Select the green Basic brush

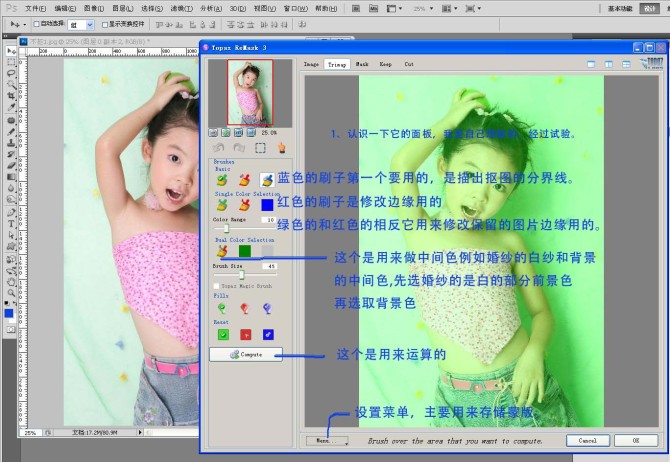pyautogui.click(x=222, y=180)
